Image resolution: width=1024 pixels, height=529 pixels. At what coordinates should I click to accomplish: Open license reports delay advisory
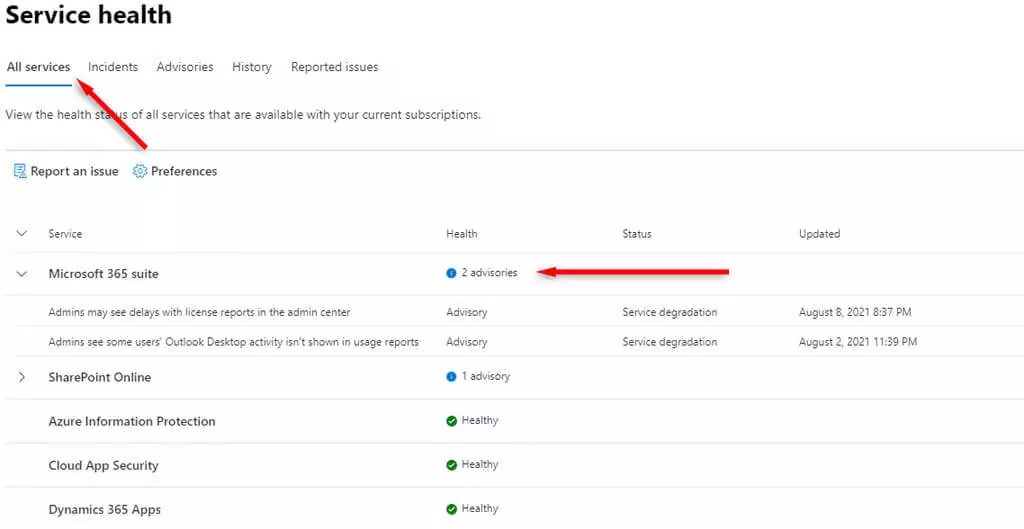(x=199, y=312)
